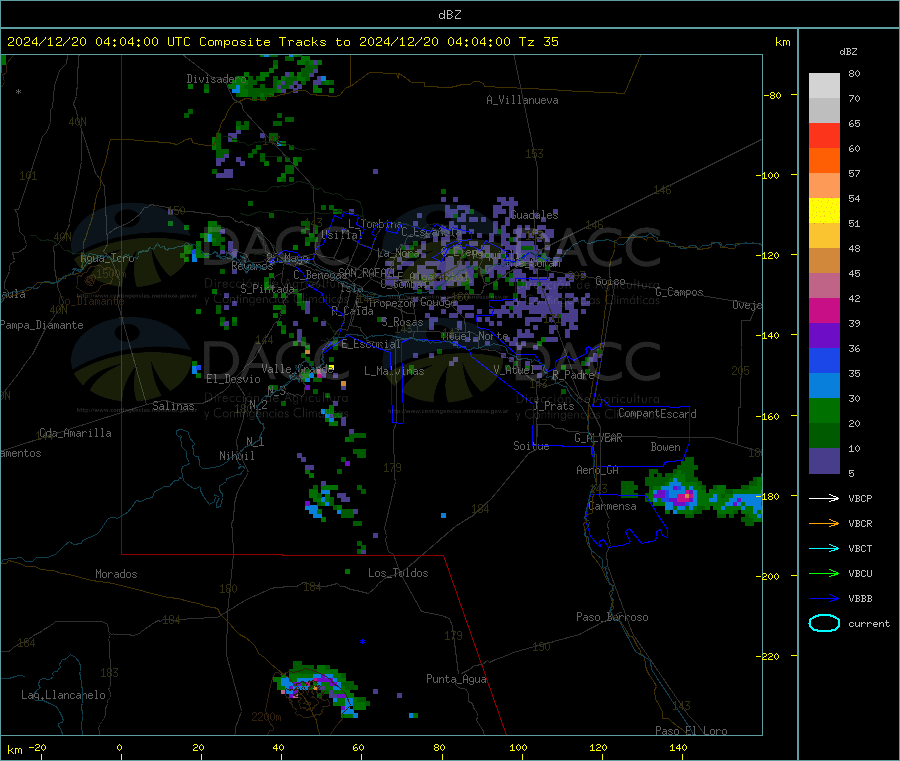Viewport: 900px width, 761px height.
Task: Select the purple 39 dBZ legend swatch
Action: point(824,336)
